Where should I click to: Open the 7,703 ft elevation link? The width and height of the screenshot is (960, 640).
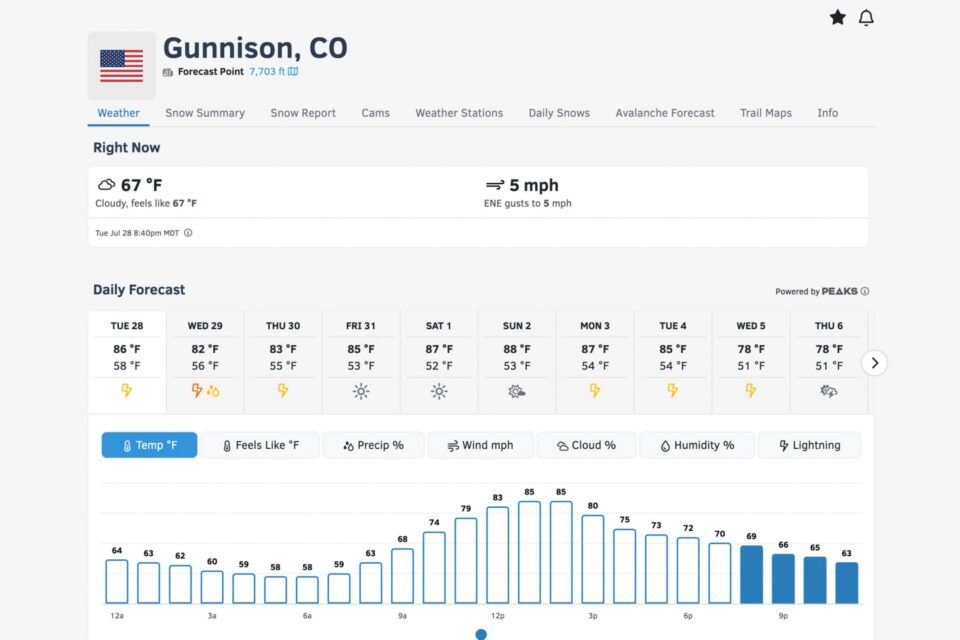[267, 72]
